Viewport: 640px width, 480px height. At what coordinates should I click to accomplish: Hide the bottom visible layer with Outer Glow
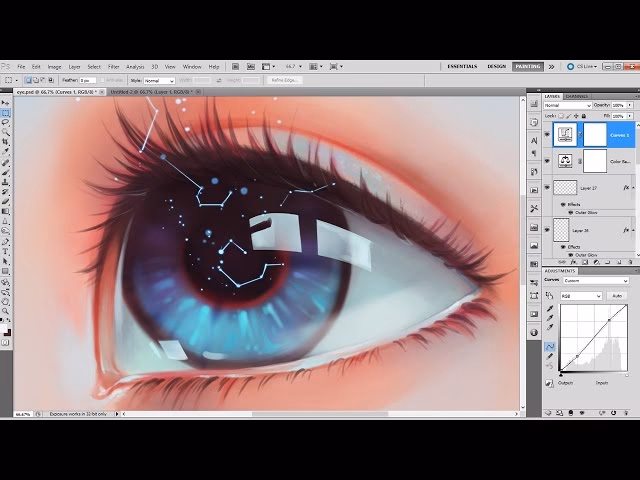[x=547, y=230]
